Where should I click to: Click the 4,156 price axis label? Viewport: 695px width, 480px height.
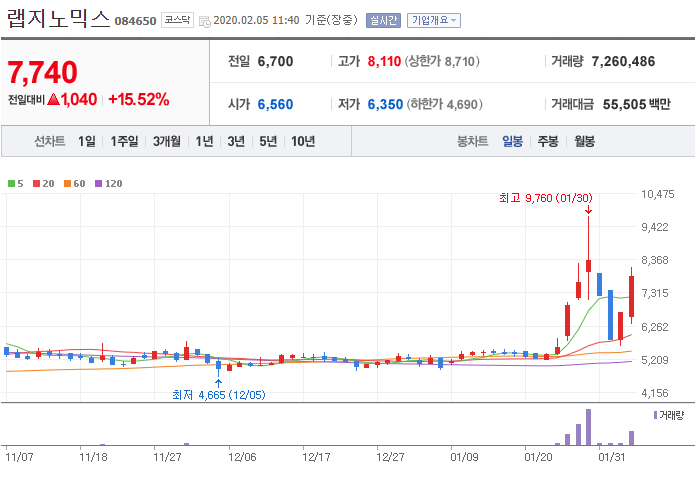pyautogui.click(x=655, y=393)
